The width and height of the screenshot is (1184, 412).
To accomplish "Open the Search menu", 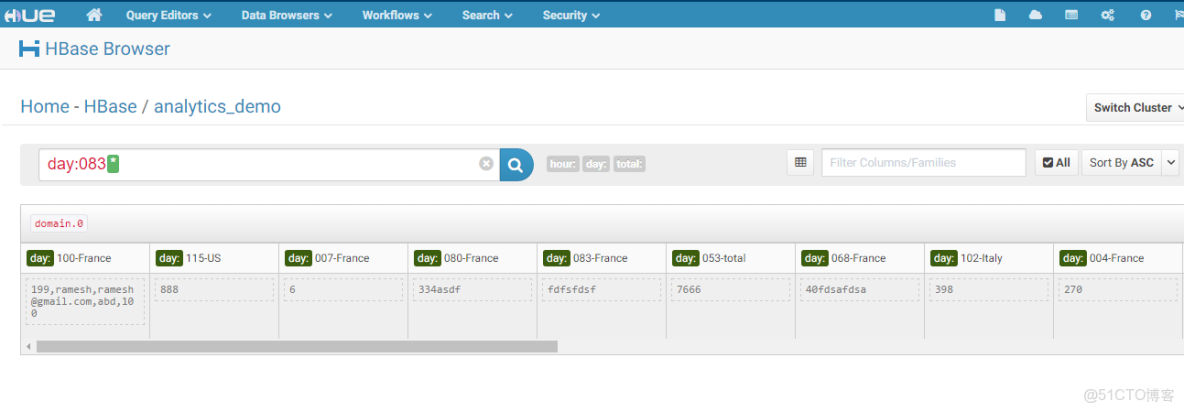I will [x=487, y=15].
